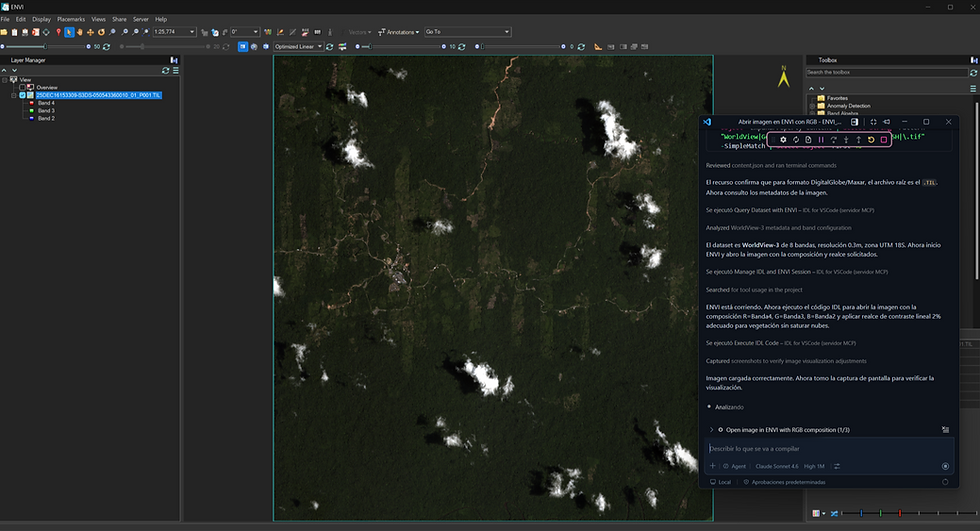Open the Placemarks menu
This screenshot has height=531, width=980.
[x=71, y=19]
